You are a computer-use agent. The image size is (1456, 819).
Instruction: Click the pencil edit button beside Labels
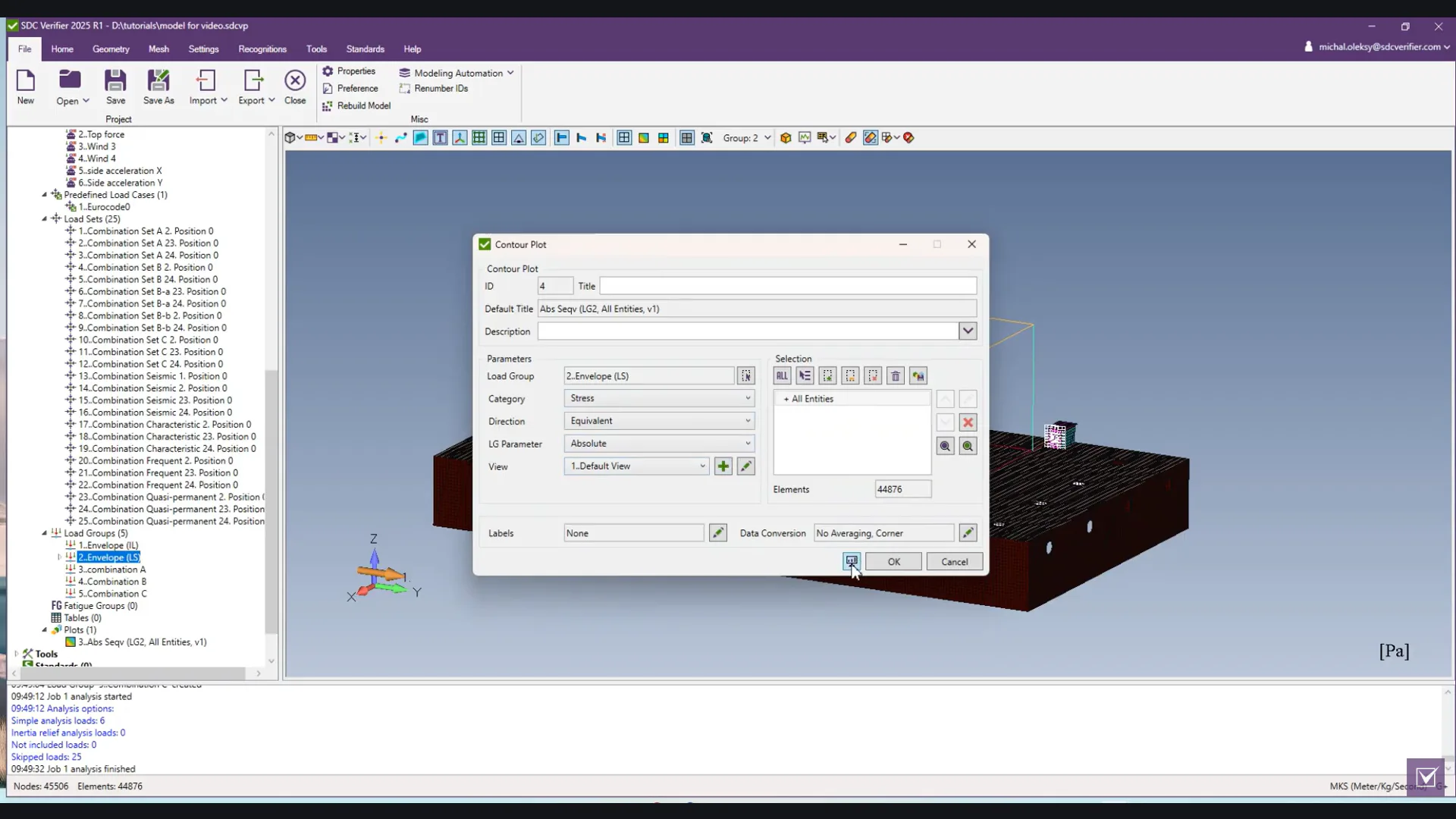pyautogui.click(x=717, y=533)
